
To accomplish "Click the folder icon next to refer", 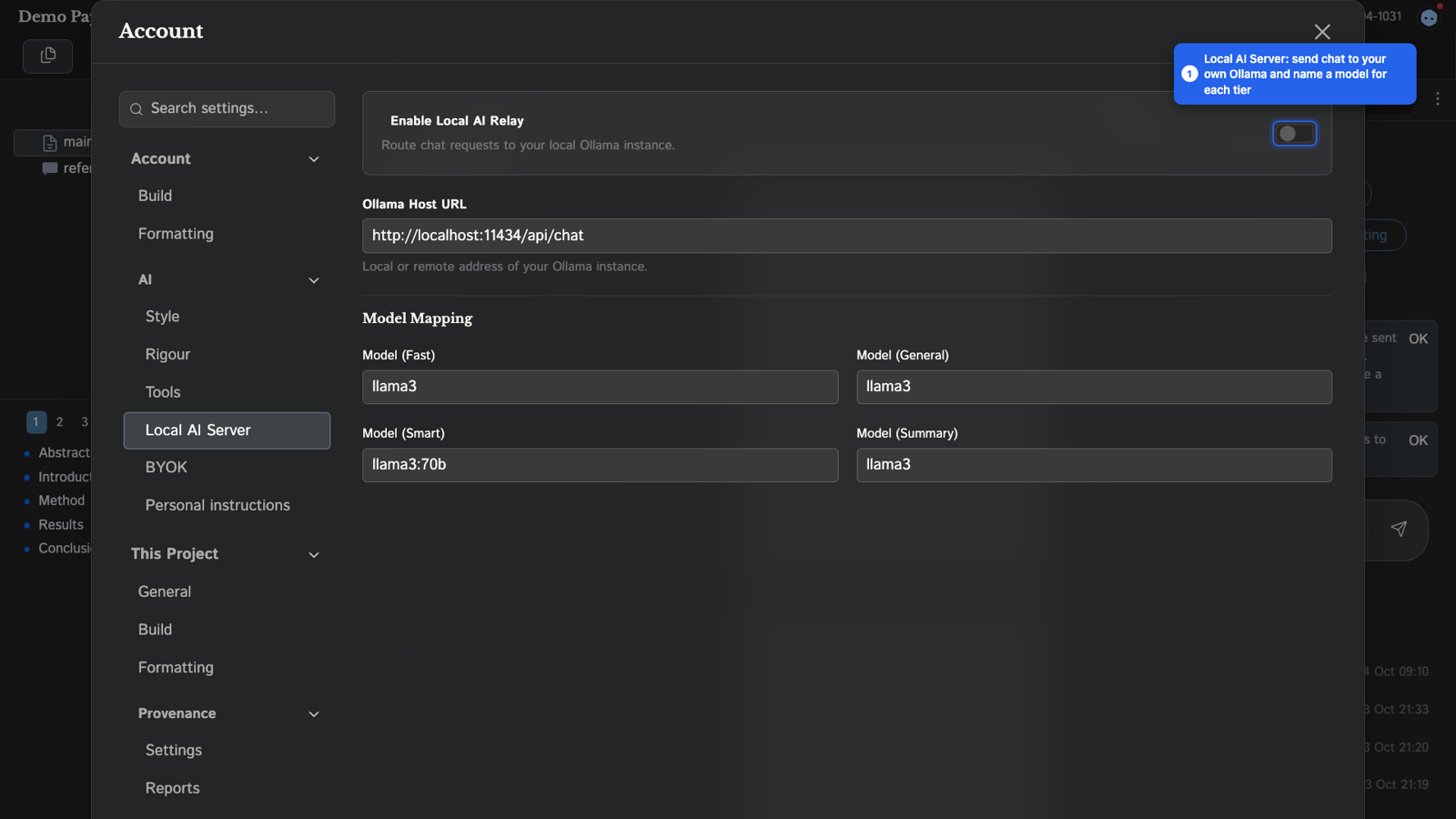I will (x=50, y=168).
